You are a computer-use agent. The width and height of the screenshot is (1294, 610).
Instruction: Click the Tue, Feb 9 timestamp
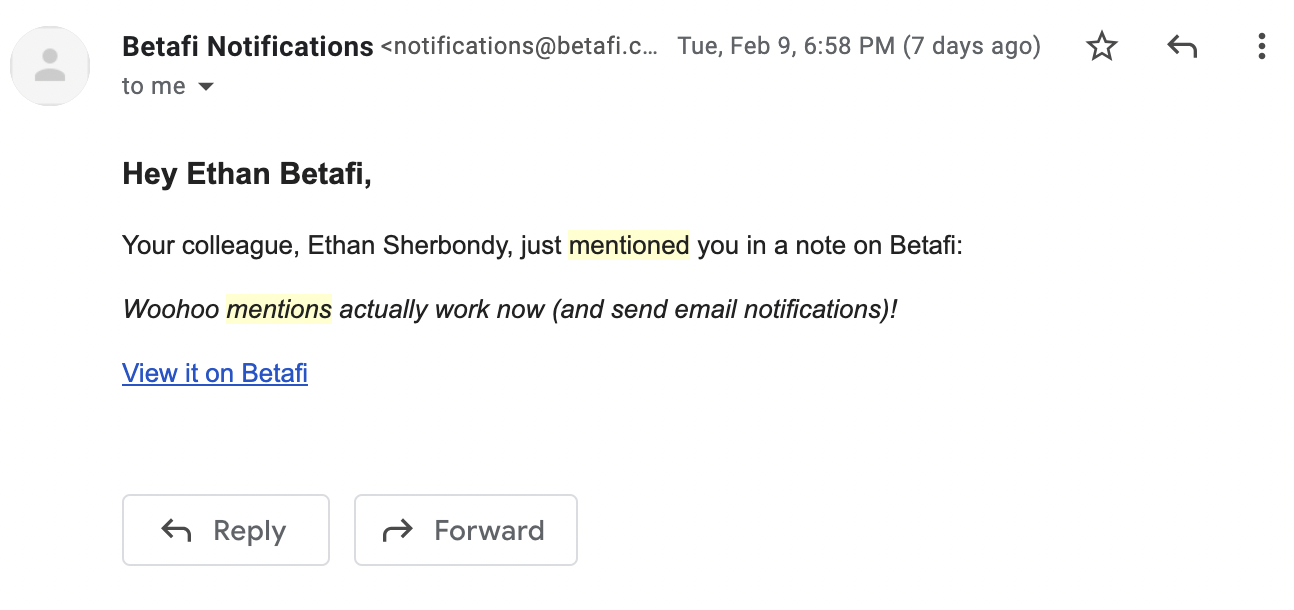pyautogui.click(x=786, y=46)
